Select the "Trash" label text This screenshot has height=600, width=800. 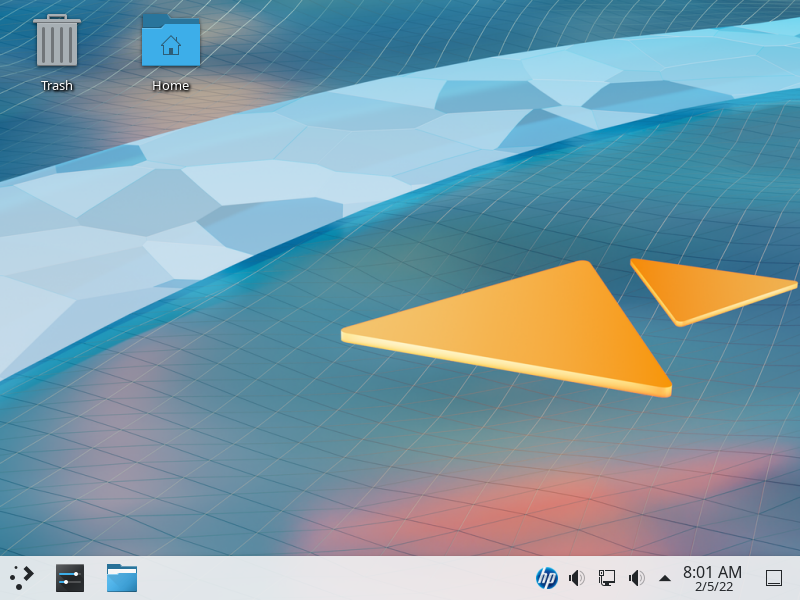click(x=57, y=86)
